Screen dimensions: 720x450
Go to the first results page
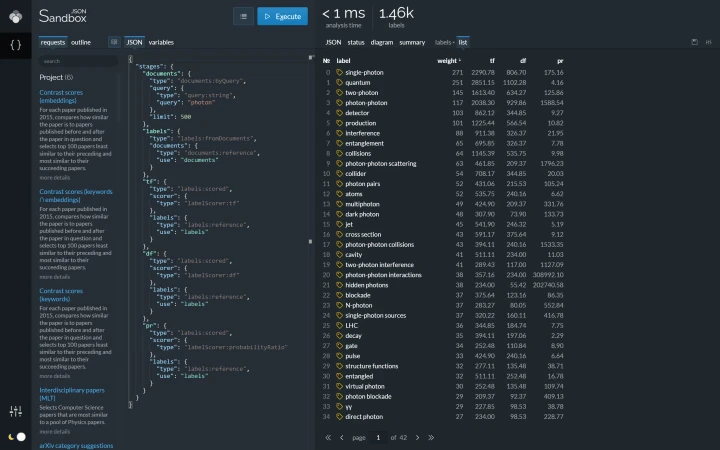328,438
